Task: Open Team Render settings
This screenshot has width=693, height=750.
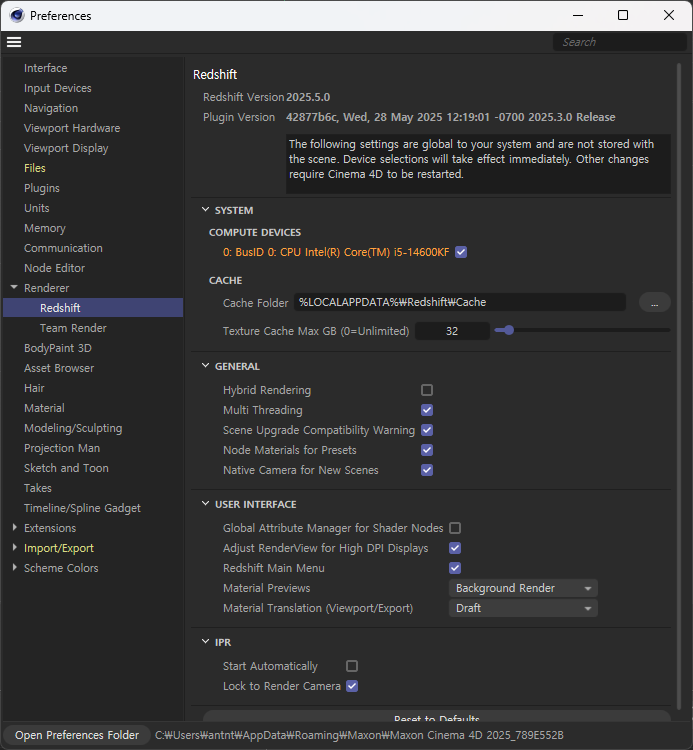Action: (73, 328)
